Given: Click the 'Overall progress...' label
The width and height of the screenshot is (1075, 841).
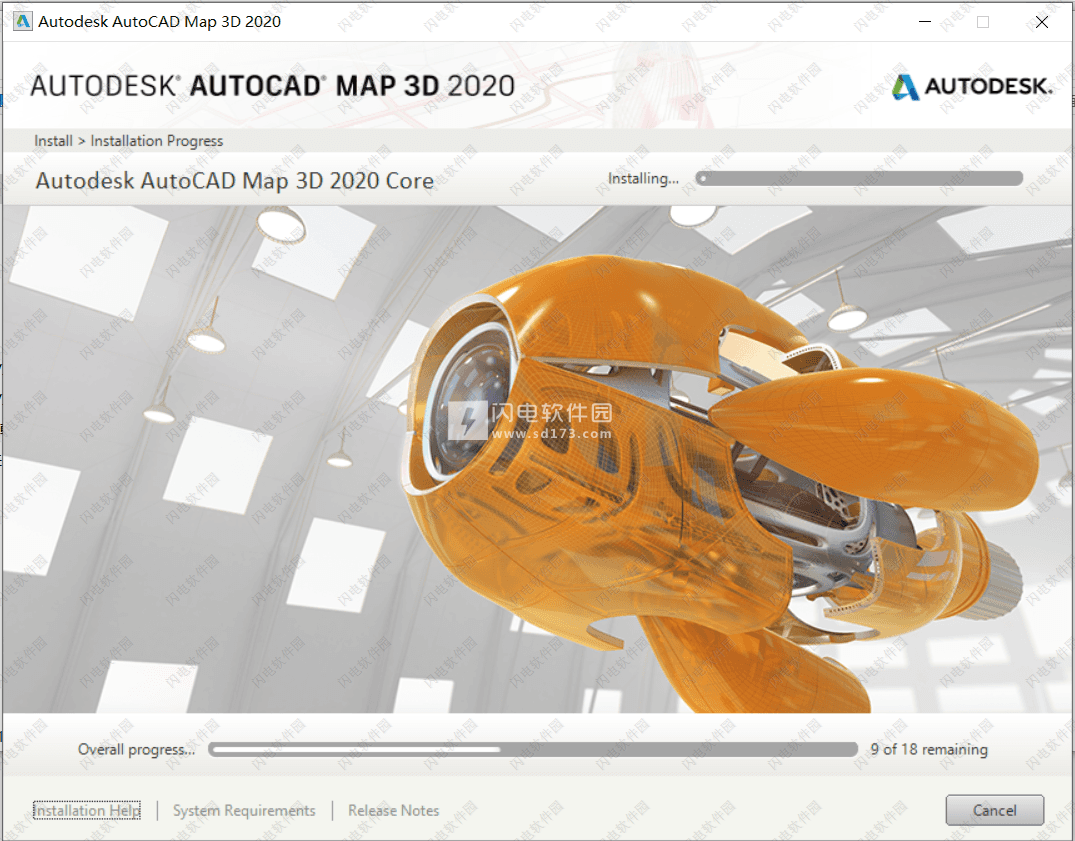Looking at the screenshot, I should pyautogui.click(x=136, y=749).
